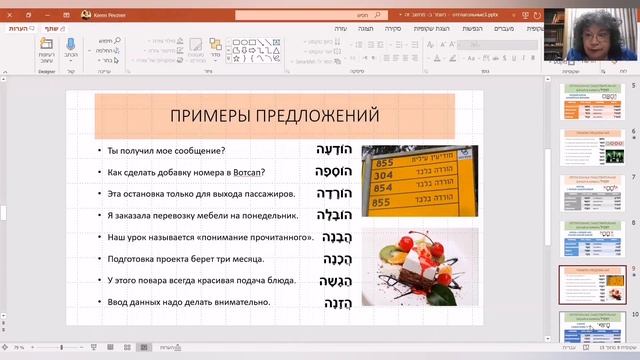
Task: Switch to Reading view in the status bar
Action: (x=110, y=347)
